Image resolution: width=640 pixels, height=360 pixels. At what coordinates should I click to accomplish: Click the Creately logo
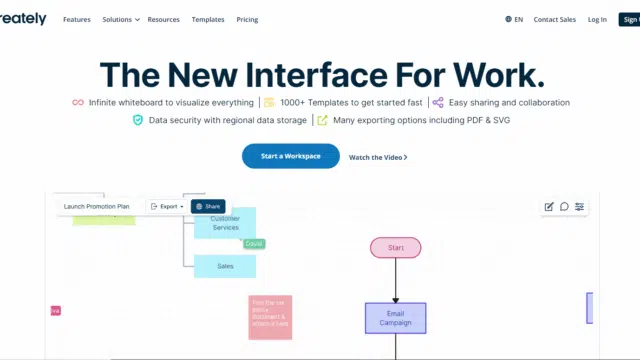click(23, 19)
